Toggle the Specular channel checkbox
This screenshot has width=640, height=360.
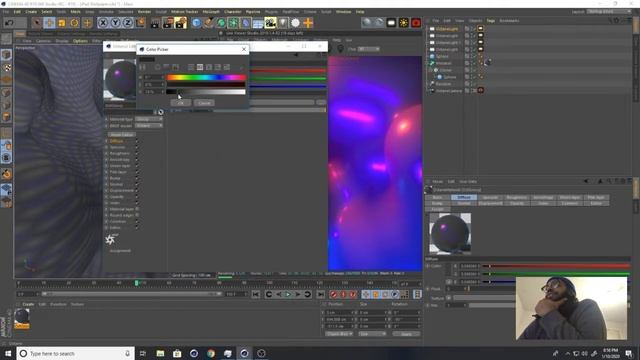click(x=137, y=147)
